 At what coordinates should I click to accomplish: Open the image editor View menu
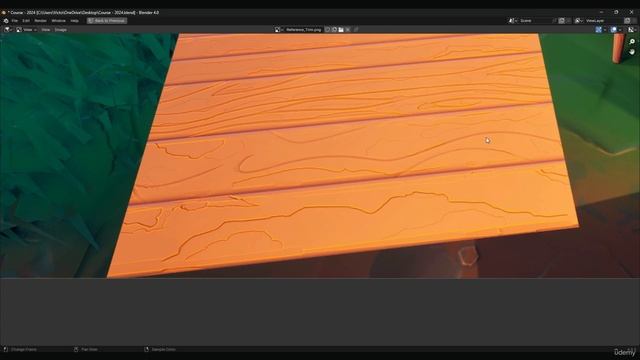46,29
